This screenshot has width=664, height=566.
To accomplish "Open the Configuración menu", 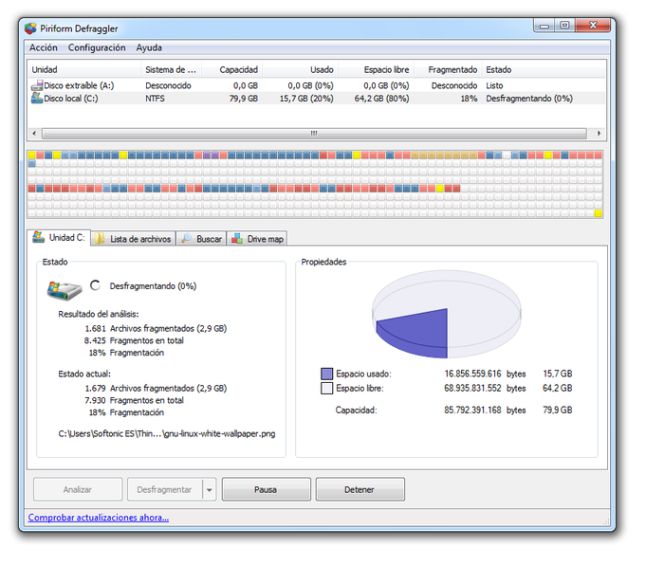I will tap(97, 47).
